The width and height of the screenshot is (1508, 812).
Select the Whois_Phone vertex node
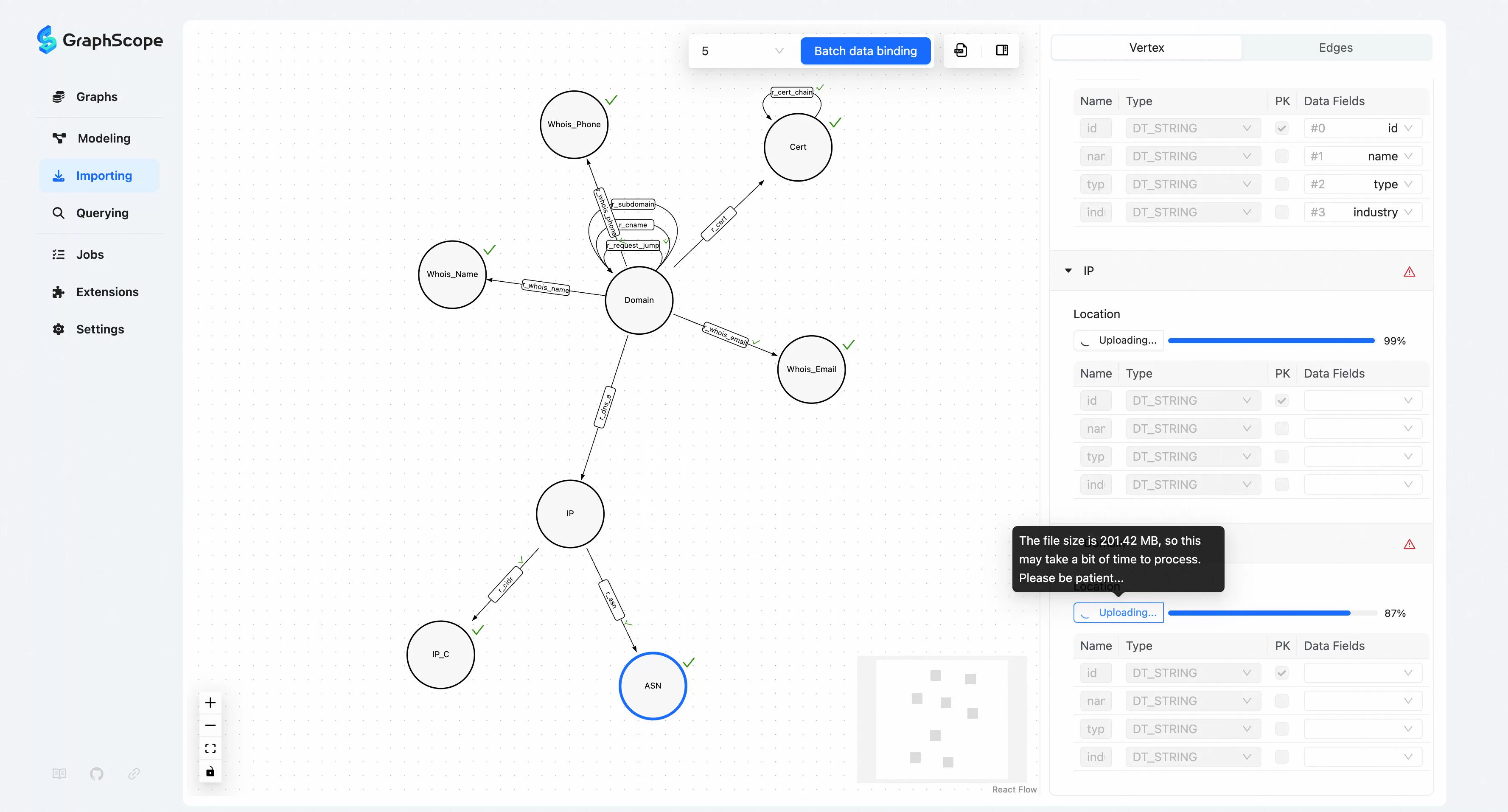574,124
